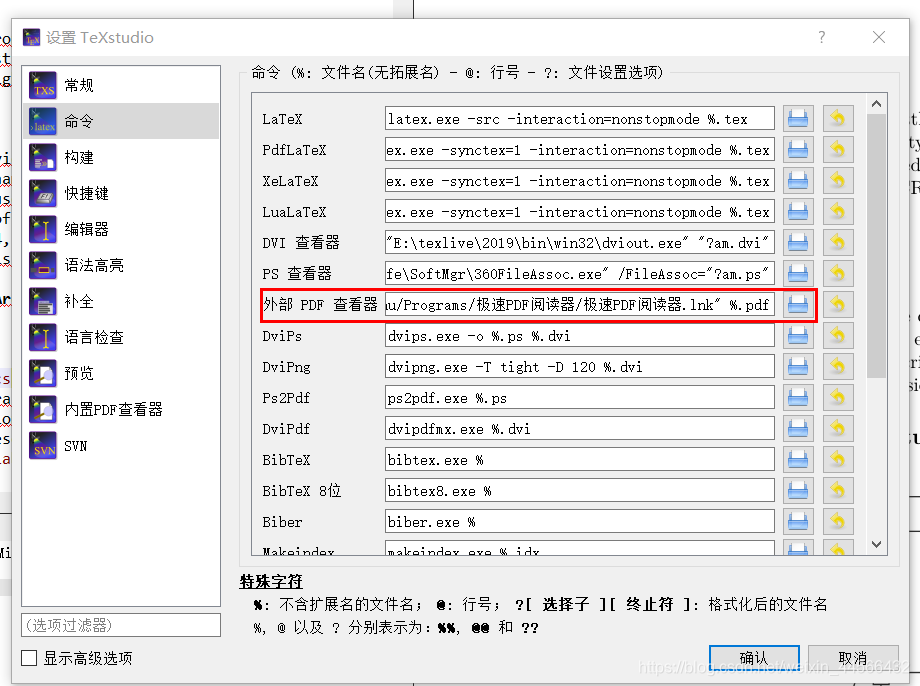
Task: Select the 语法高亮 sidebar icon
Action: pos(42,265)
